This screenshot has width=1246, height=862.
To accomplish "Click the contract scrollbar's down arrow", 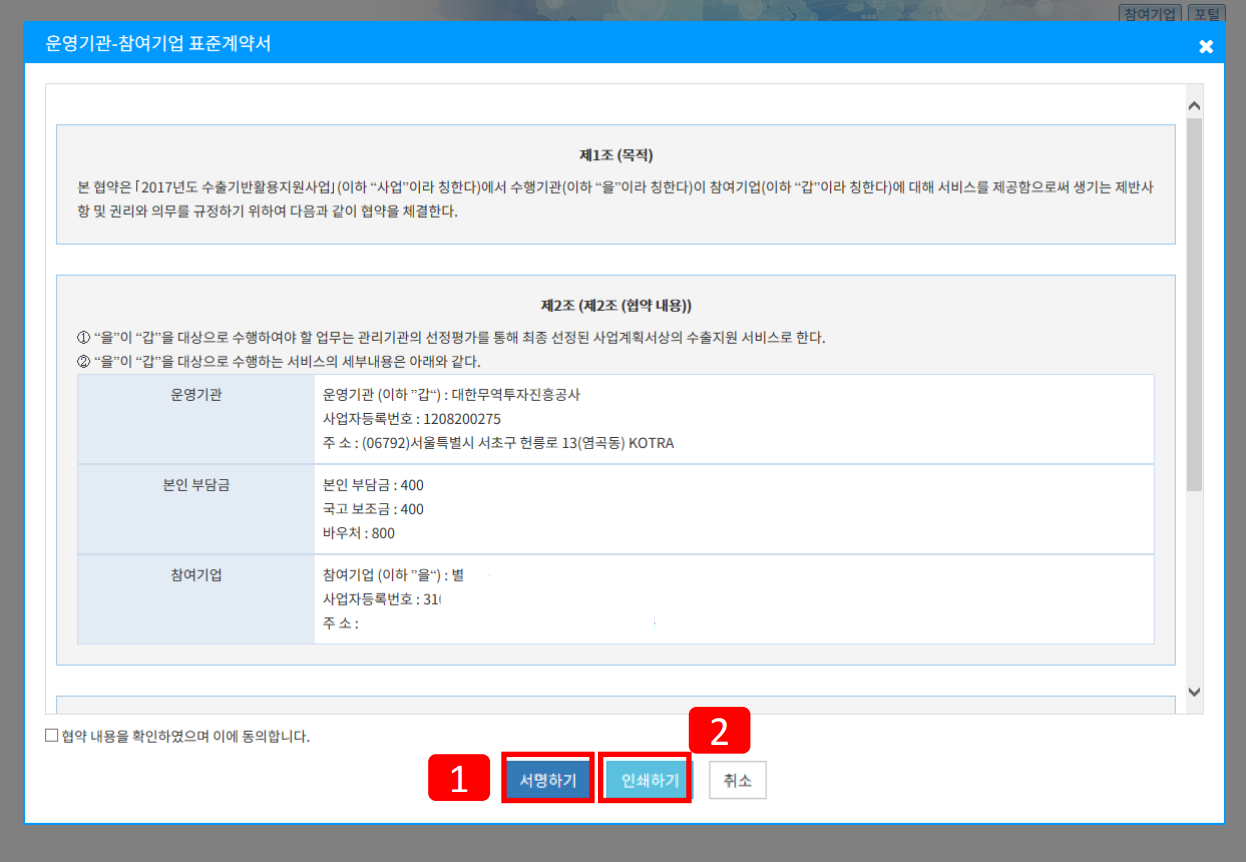I will click(x=1194, y=691).
